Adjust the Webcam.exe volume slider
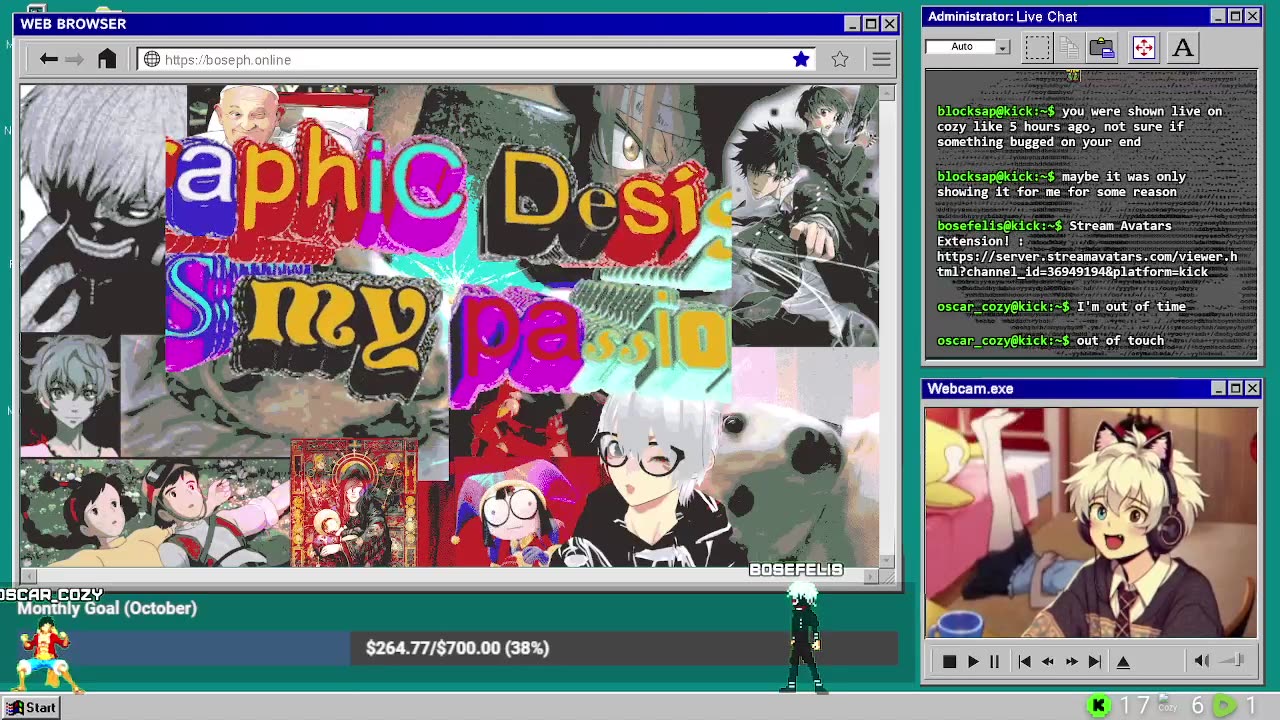This screenshot has height=720, width=1280. pos(1233,660)
